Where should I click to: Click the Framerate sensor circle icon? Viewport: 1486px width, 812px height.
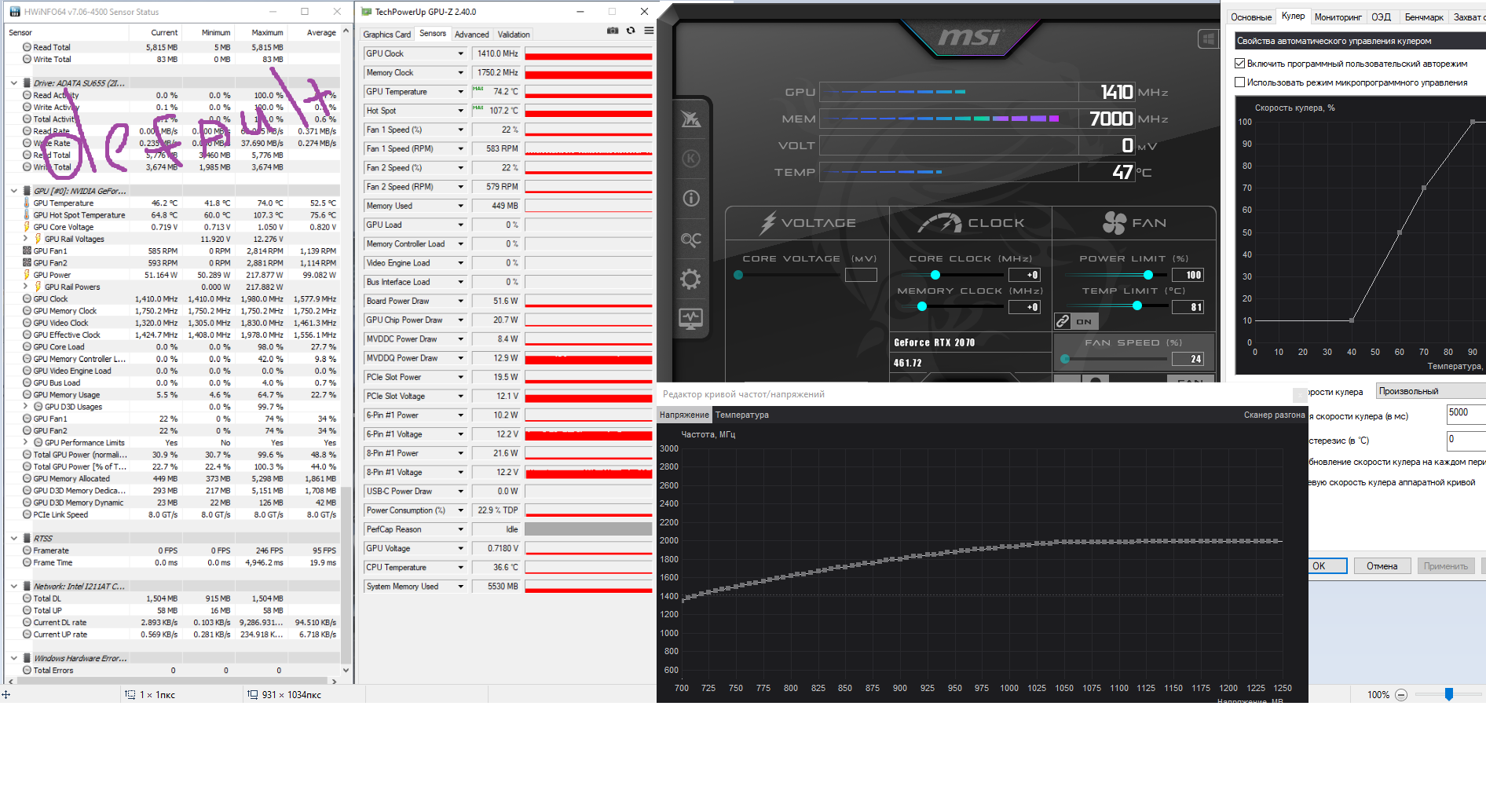click(x=27, y=550)
